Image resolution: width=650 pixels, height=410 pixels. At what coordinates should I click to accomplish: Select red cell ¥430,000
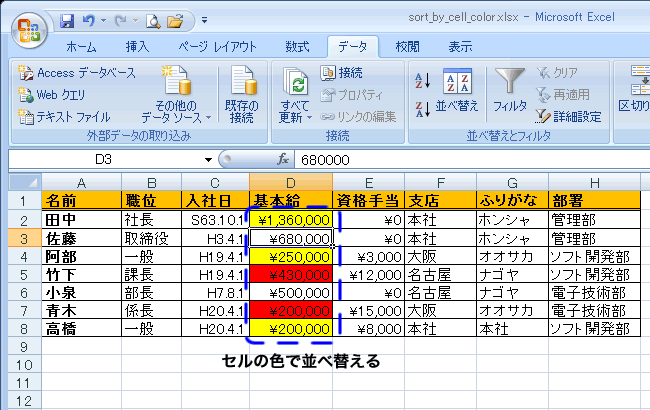pos(291,274)
